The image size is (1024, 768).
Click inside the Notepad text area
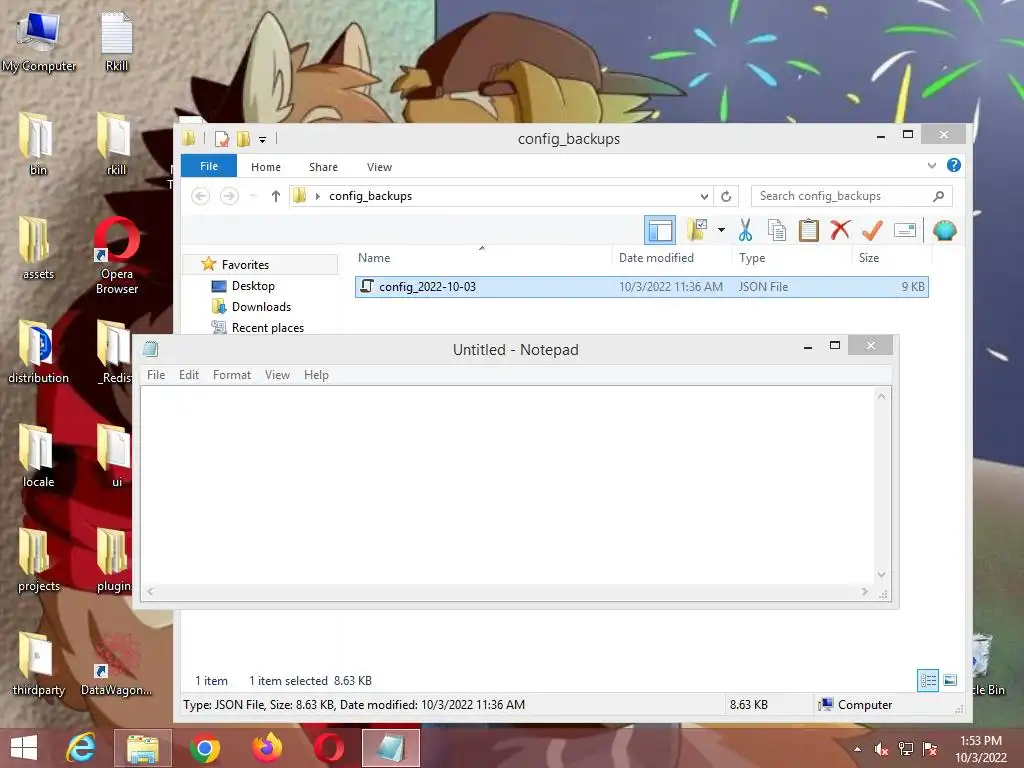[507, 485]
